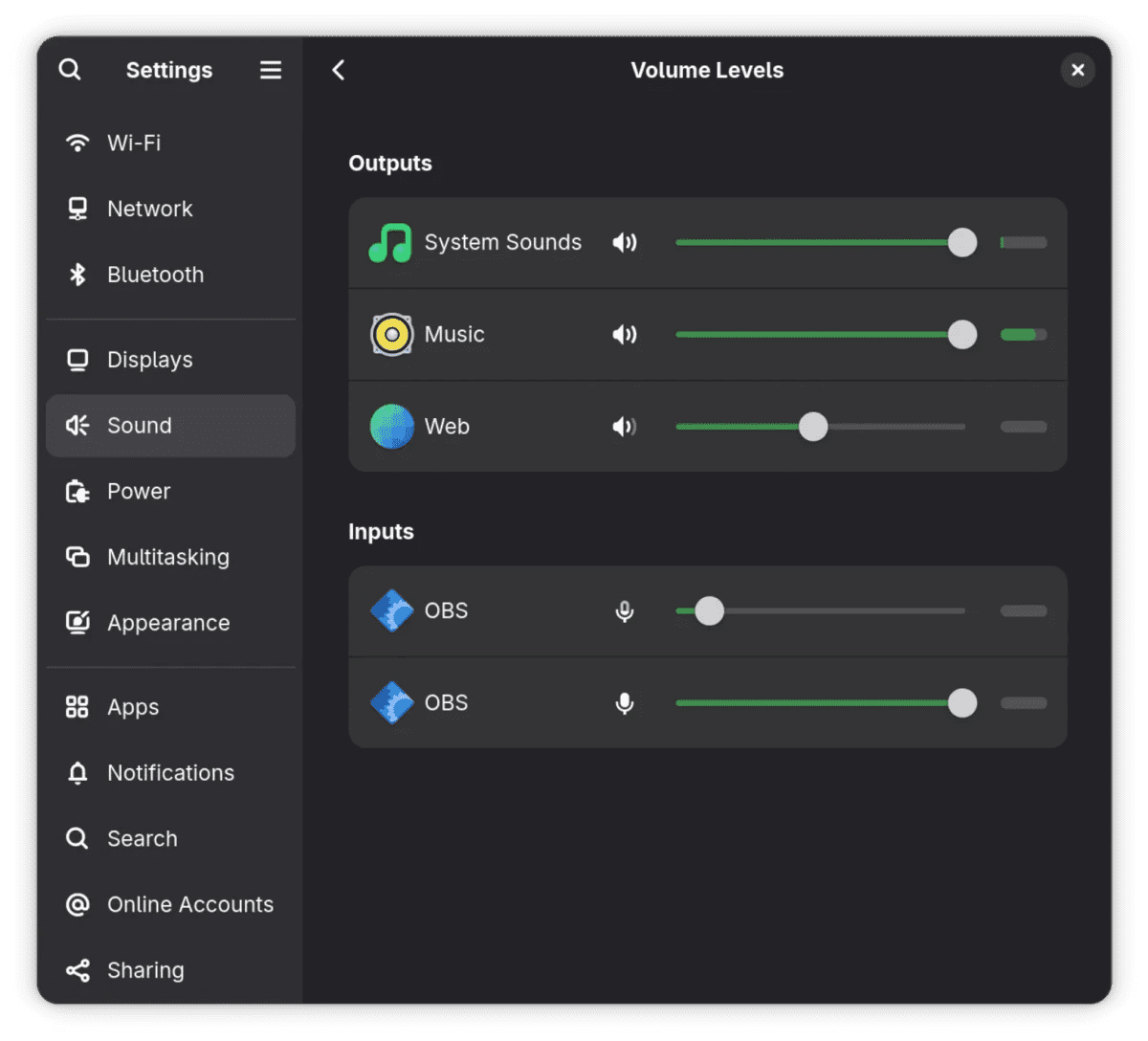The height and width of the screenshot is (1041, 1148).
Task: Go back using the left chevron arrow
Action: pos(338,70)
